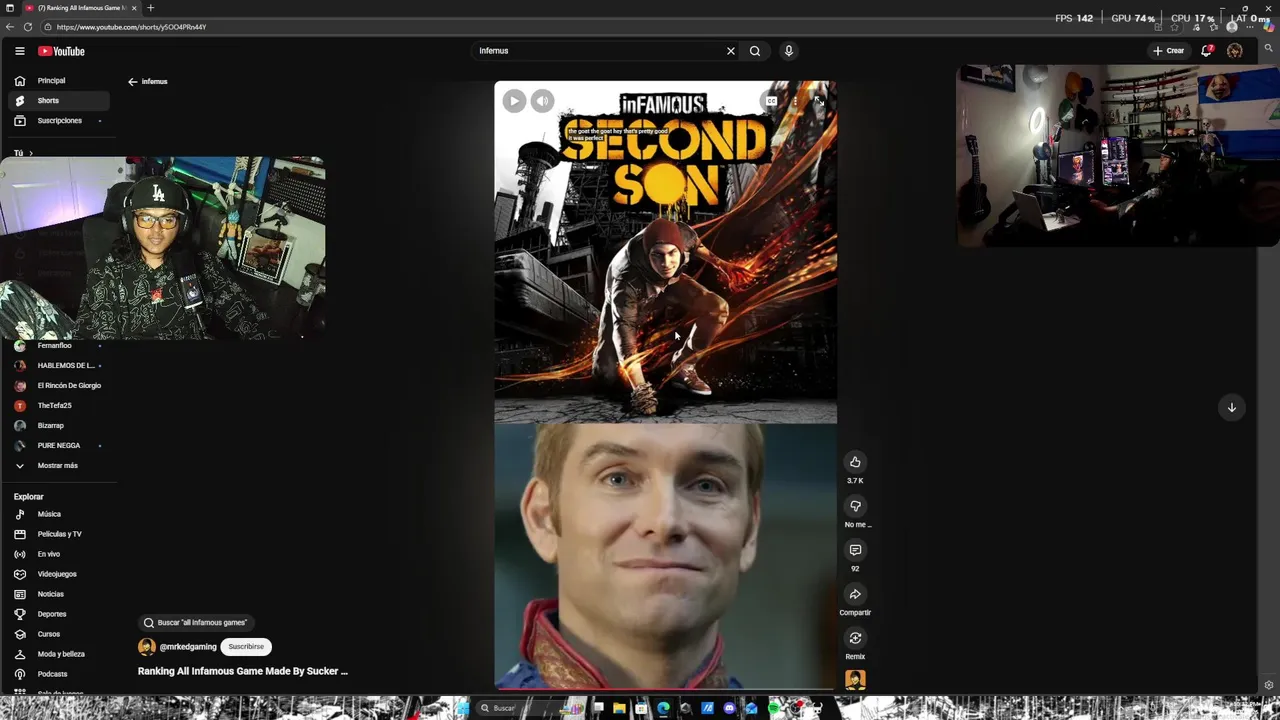The height and width of the screenshot is (720, 1280).
Task: Open the account avatar menu
Action: (x=1235, y=51)
